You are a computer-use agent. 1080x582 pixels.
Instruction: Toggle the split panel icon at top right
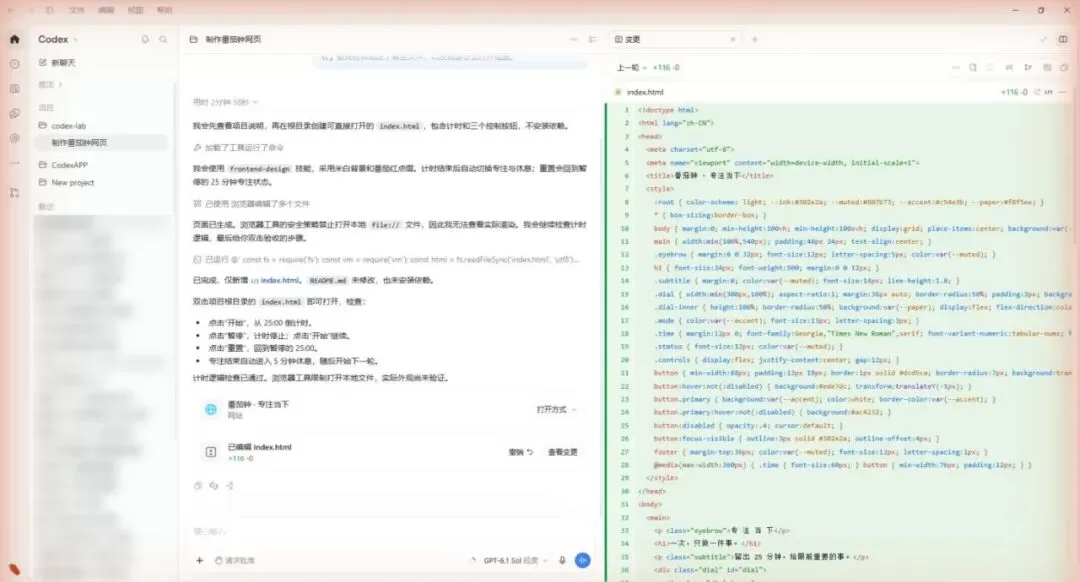pyautogui.click(x=1063, y=39)
